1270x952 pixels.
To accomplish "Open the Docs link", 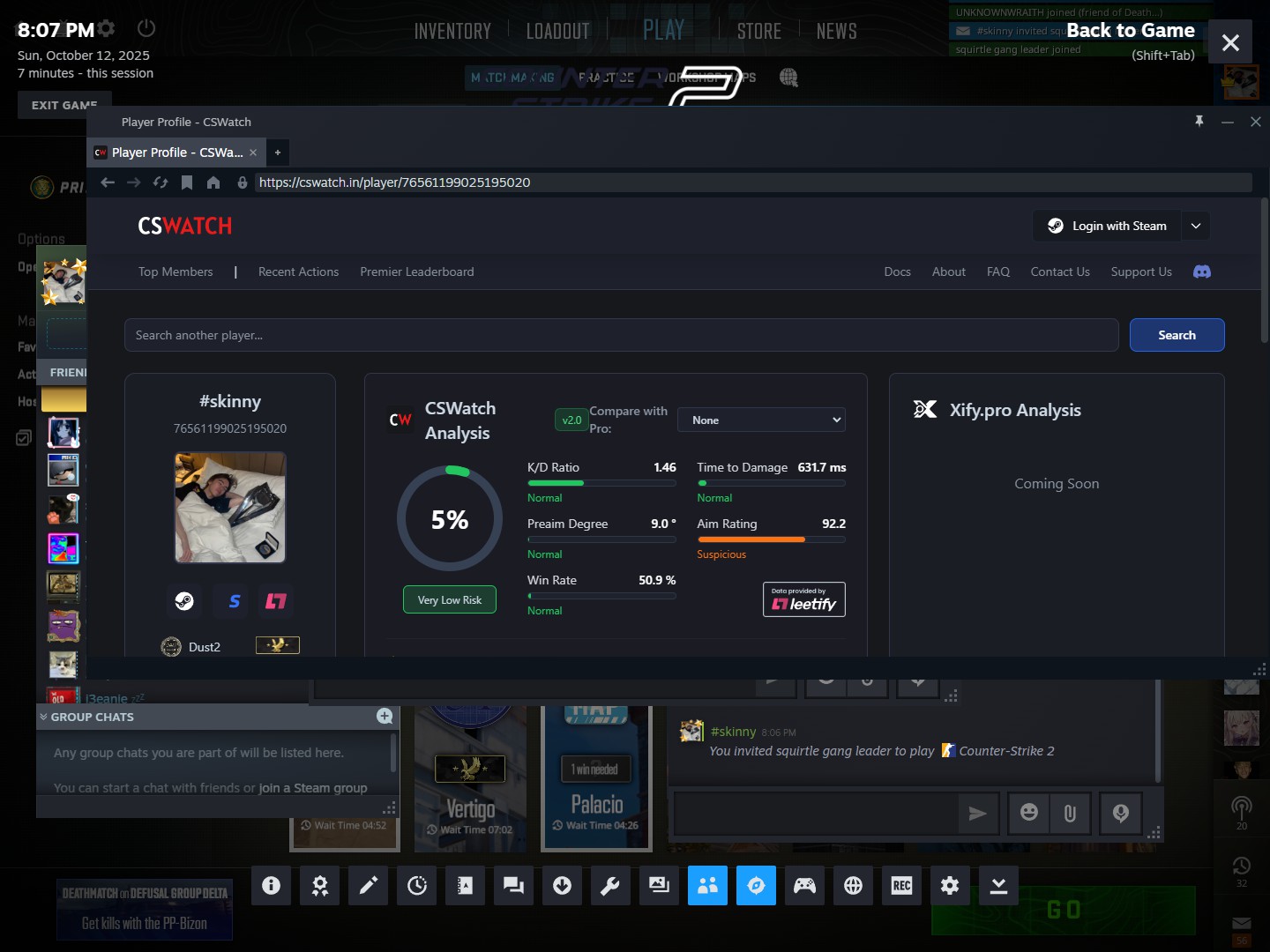I will tap(898, 271).
